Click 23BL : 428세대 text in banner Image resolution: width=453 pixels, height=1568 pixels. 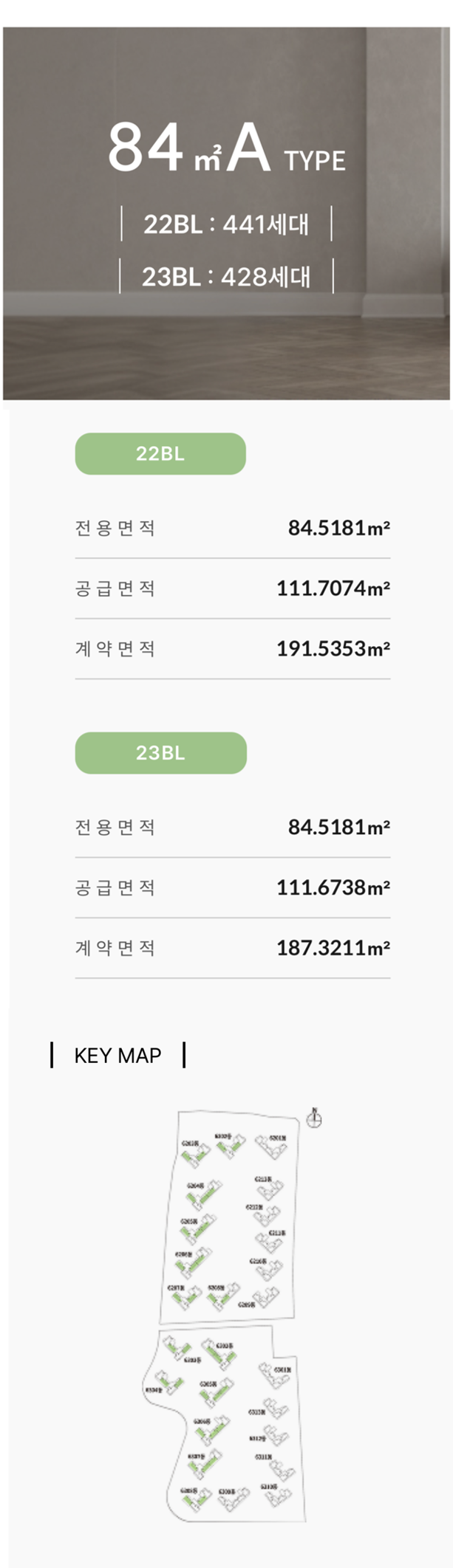[226, 277]
